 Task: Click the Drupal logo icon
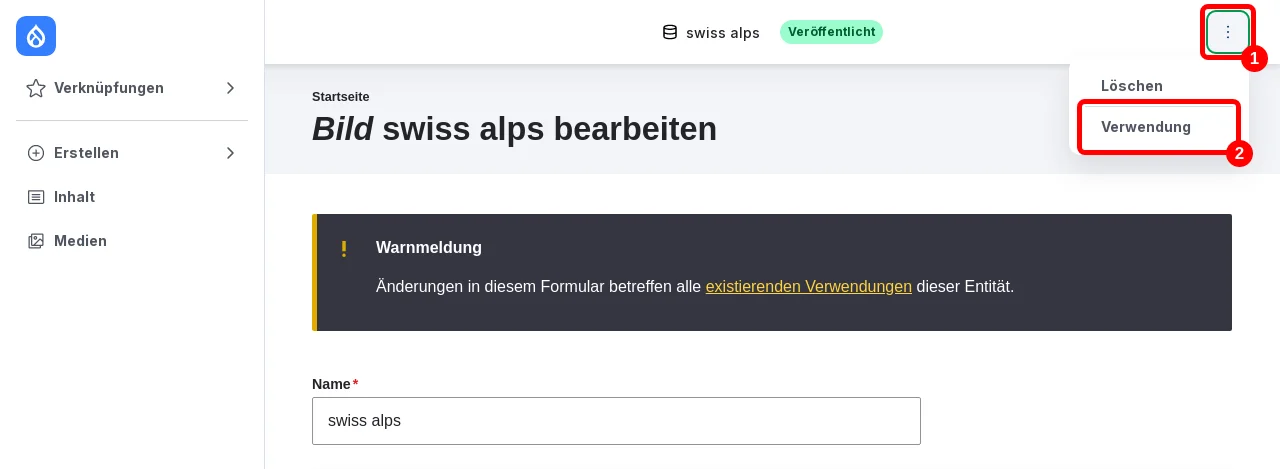coord(36,36)
